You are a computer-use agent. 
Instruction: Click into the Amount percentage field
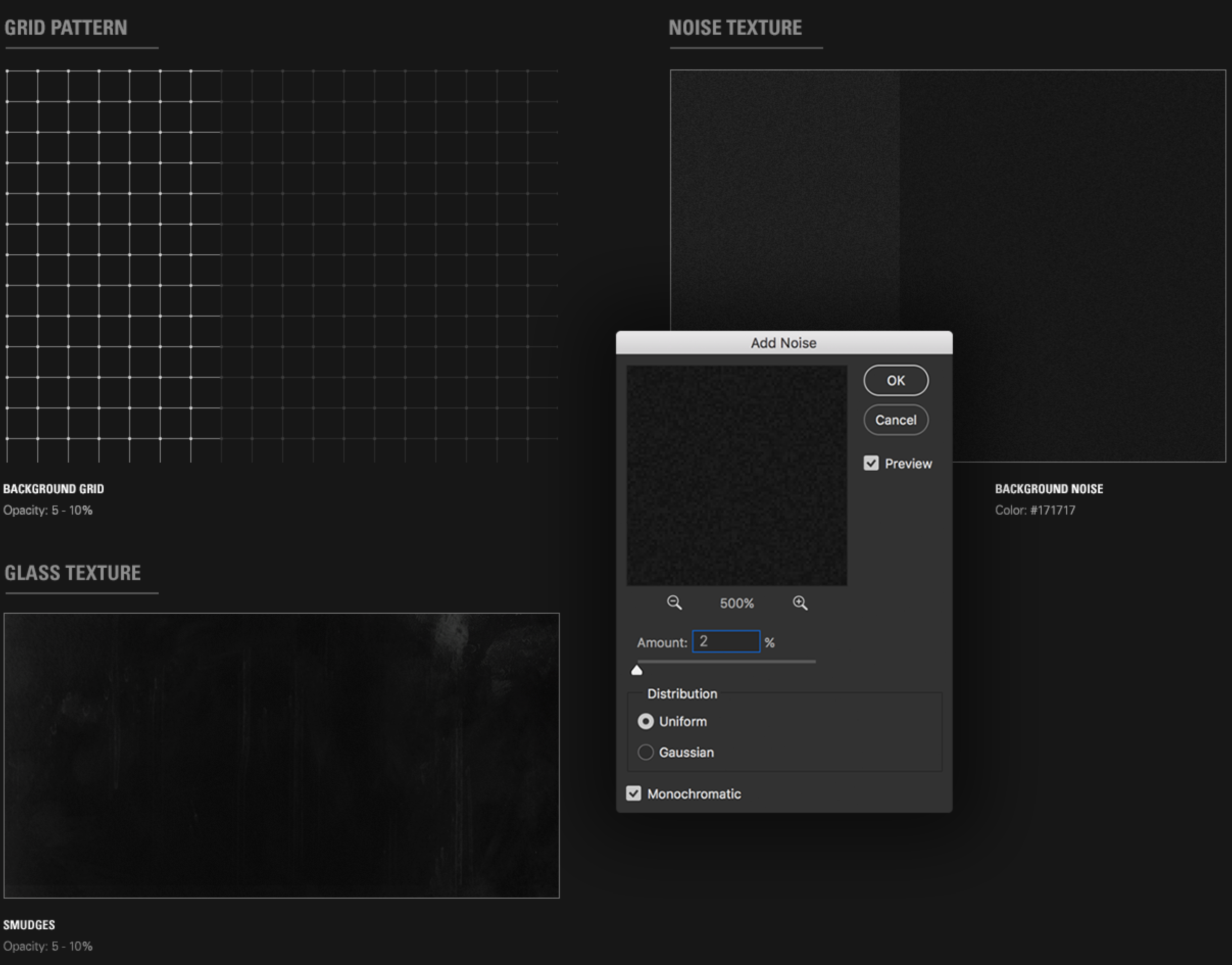point(726,642)
